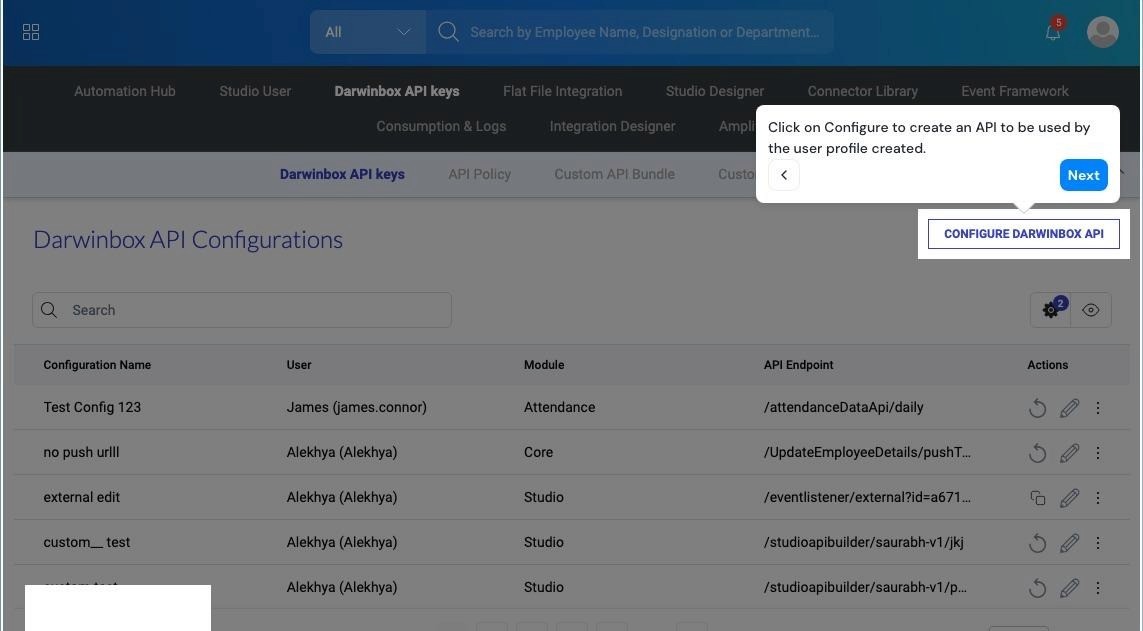
Task: Click the /studioapibuilder/saurabh-v1/p… endpoint
Action: click(x=865, y=587)
